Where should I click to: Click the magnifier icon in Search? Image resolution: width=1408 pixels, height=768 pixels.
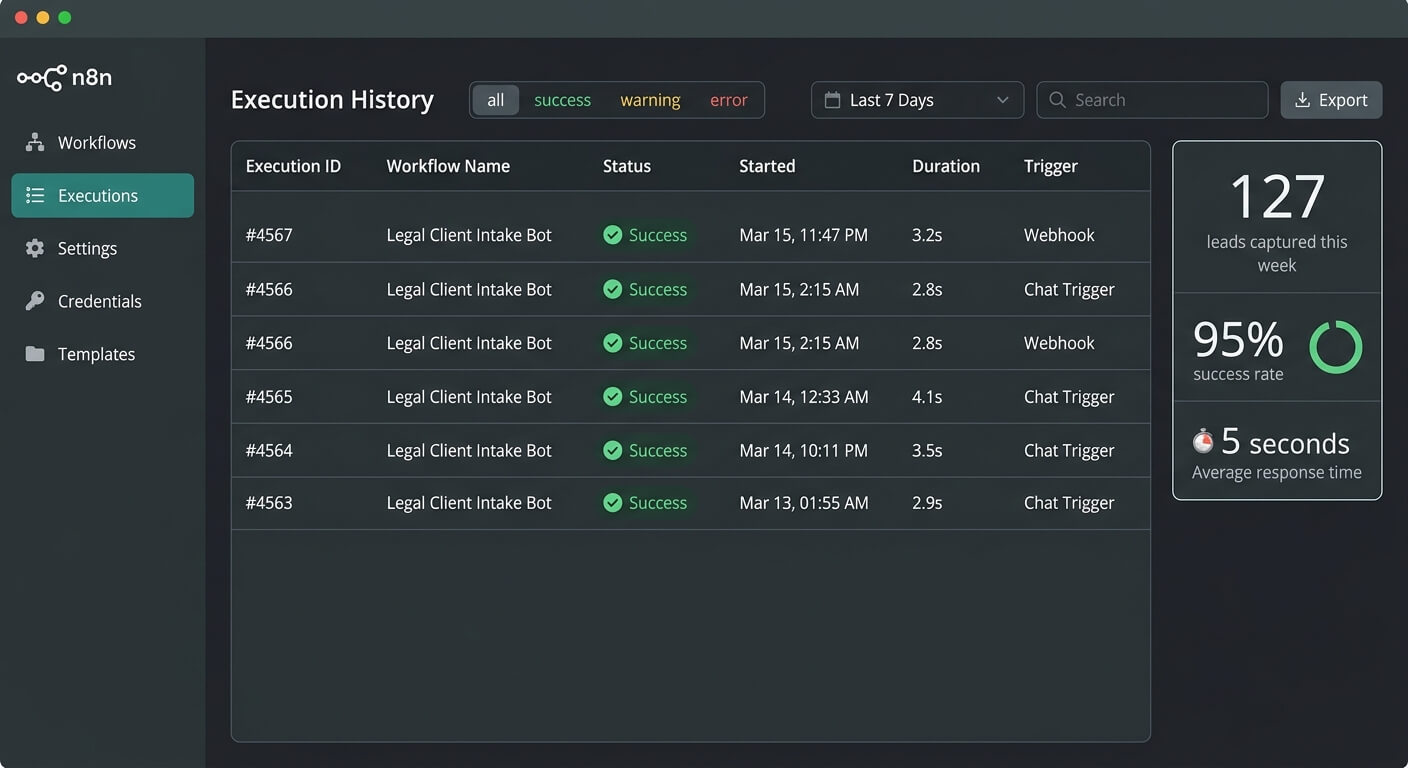1058,100
